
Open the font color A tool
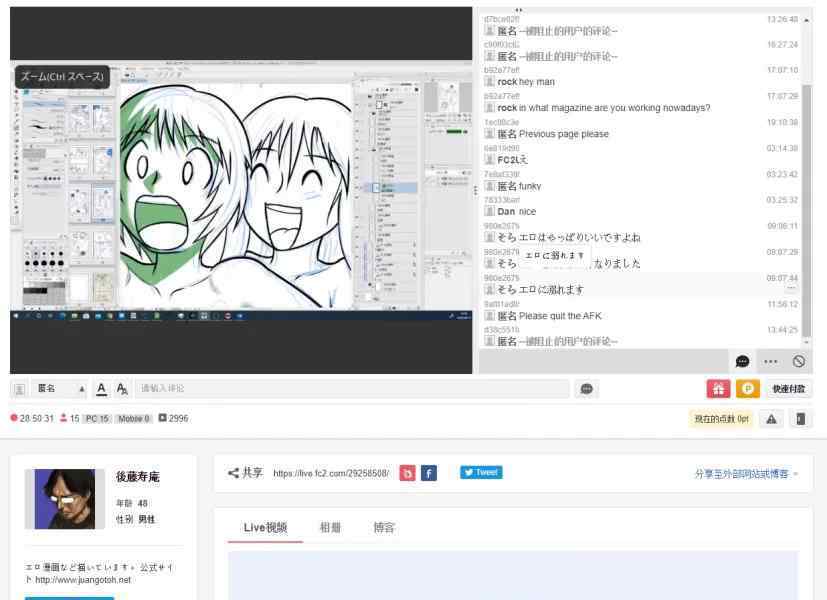(x=101, y=389)
